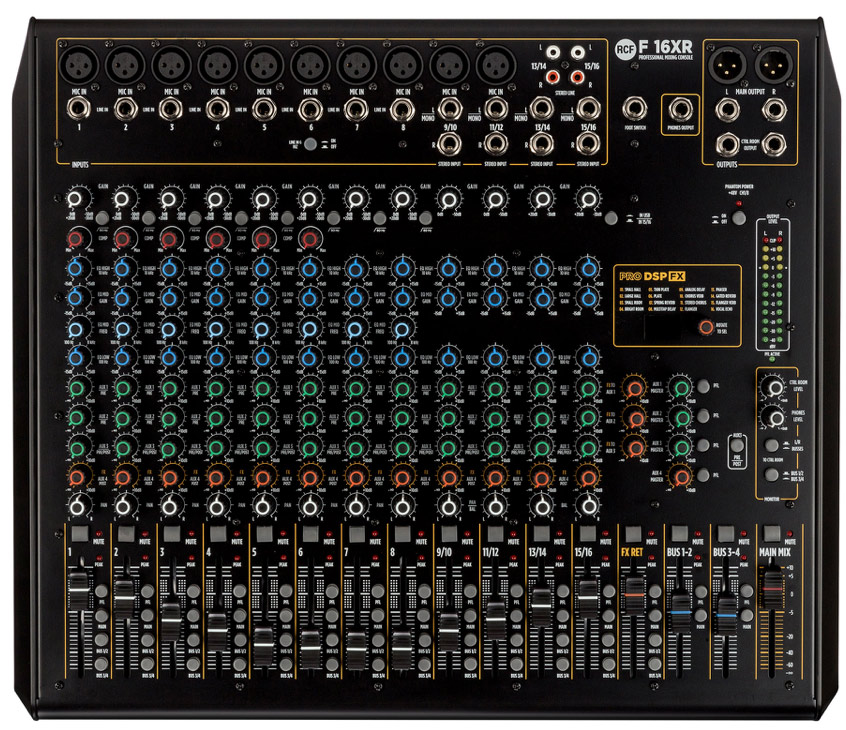Click the BUS 1-2 fader

tap(680, 613)
